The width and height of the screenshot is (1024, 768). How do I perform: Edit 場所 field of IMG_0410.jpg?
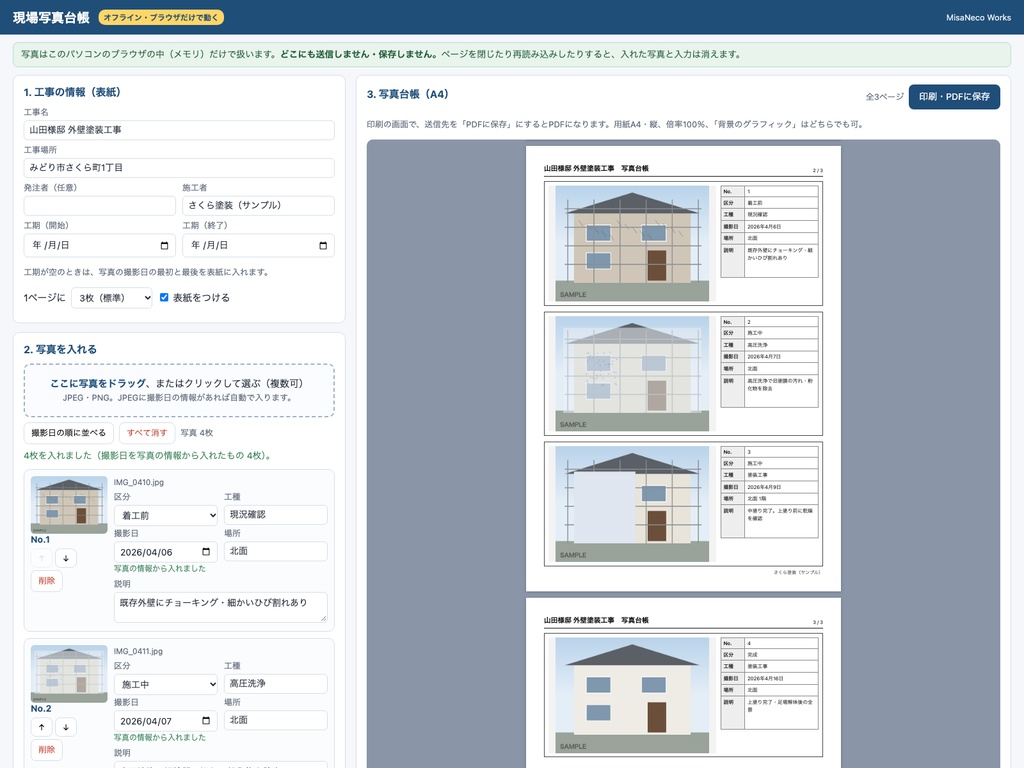[x=276, y=551]
